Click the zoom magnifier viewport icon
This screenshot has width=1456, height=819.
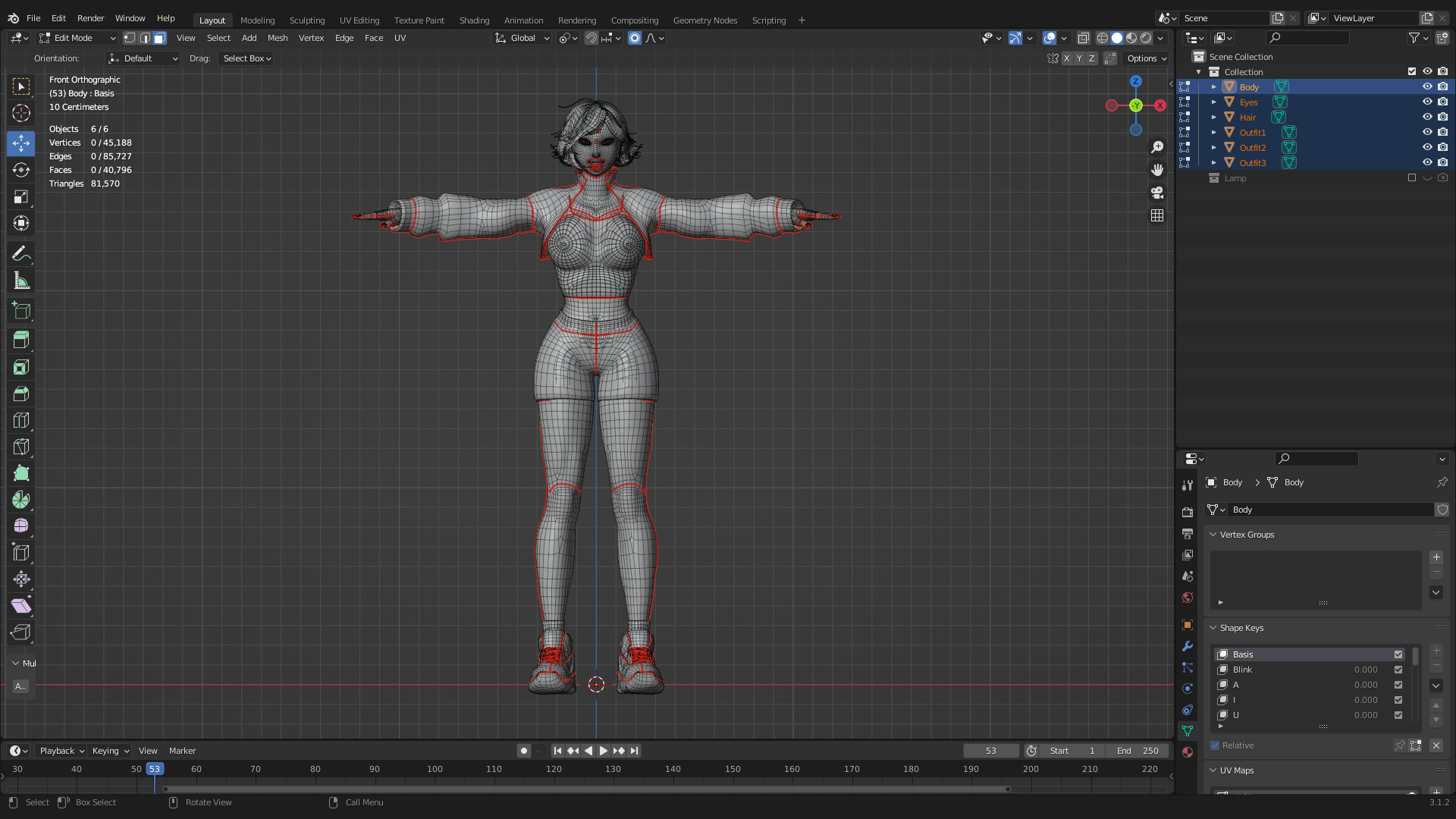tap(1157, 147)
